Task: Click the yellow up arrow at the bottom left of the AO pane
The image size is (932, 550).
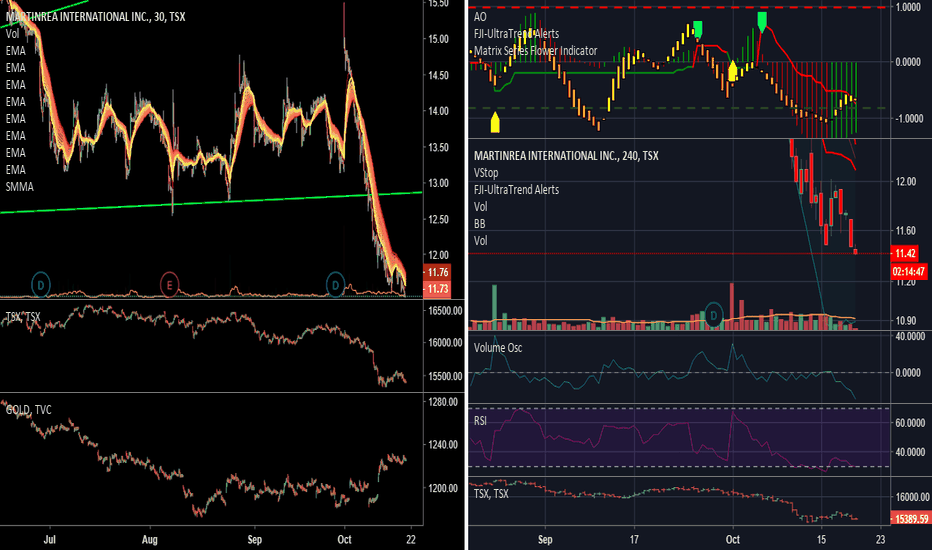Action: click(x=495, y=121)
